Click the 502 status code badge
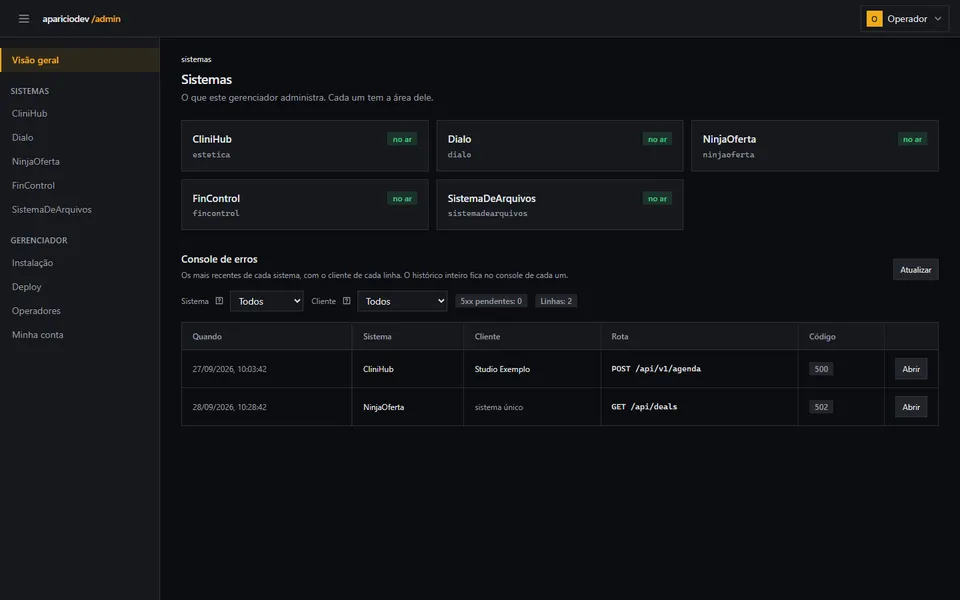 pos(821,407)
